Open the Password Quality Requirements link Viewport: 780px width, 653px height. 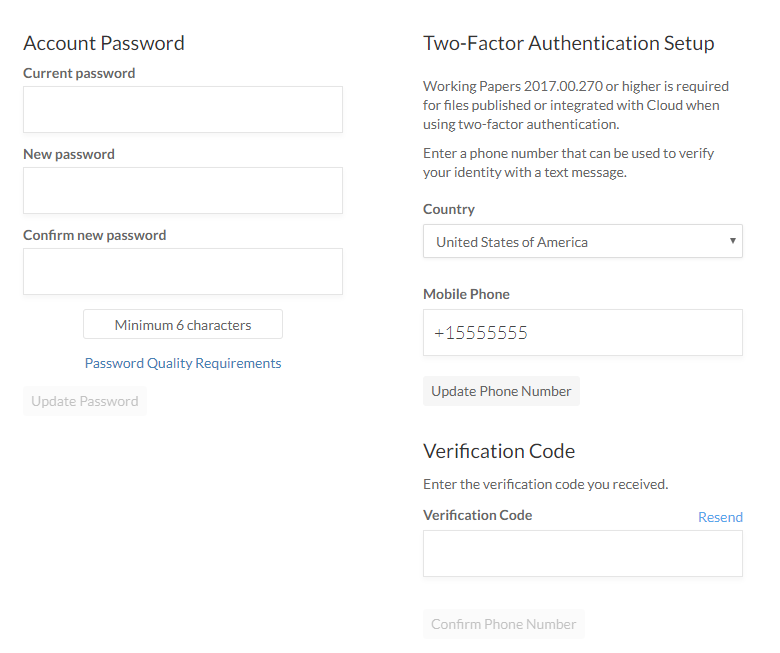182,363
